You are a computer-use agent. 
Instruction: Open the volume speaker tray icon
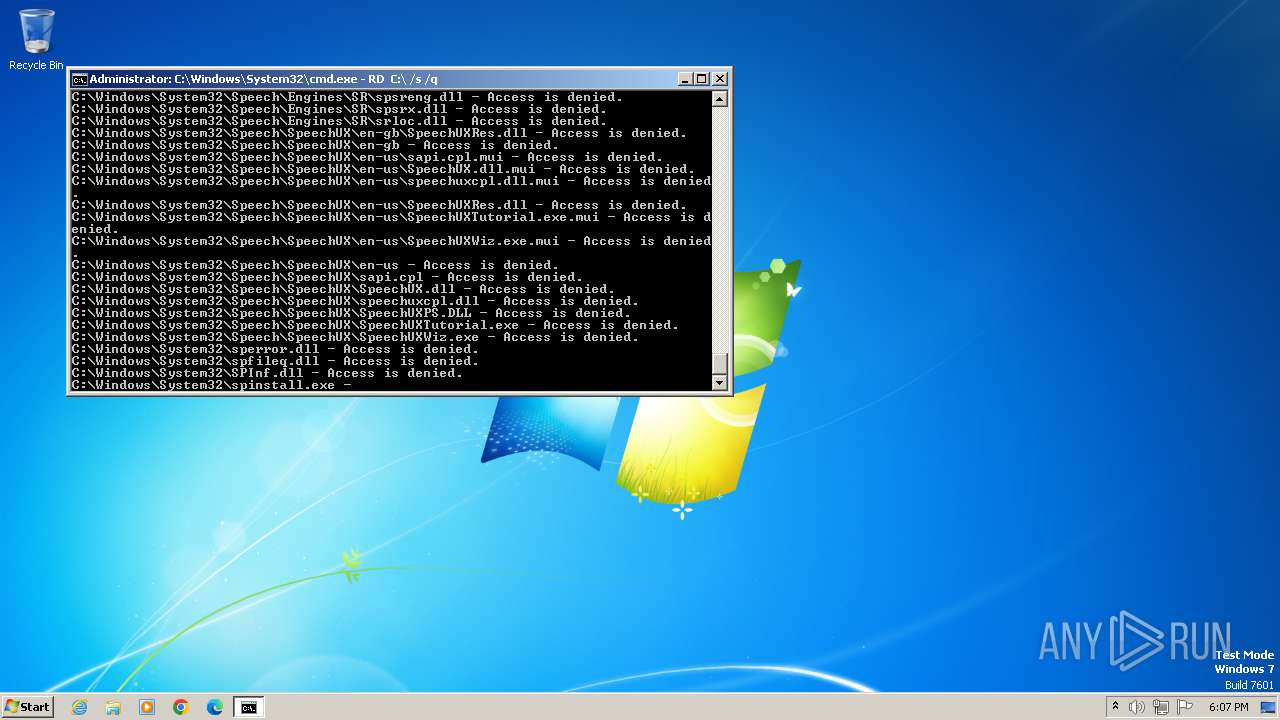tap(1137, 707)
